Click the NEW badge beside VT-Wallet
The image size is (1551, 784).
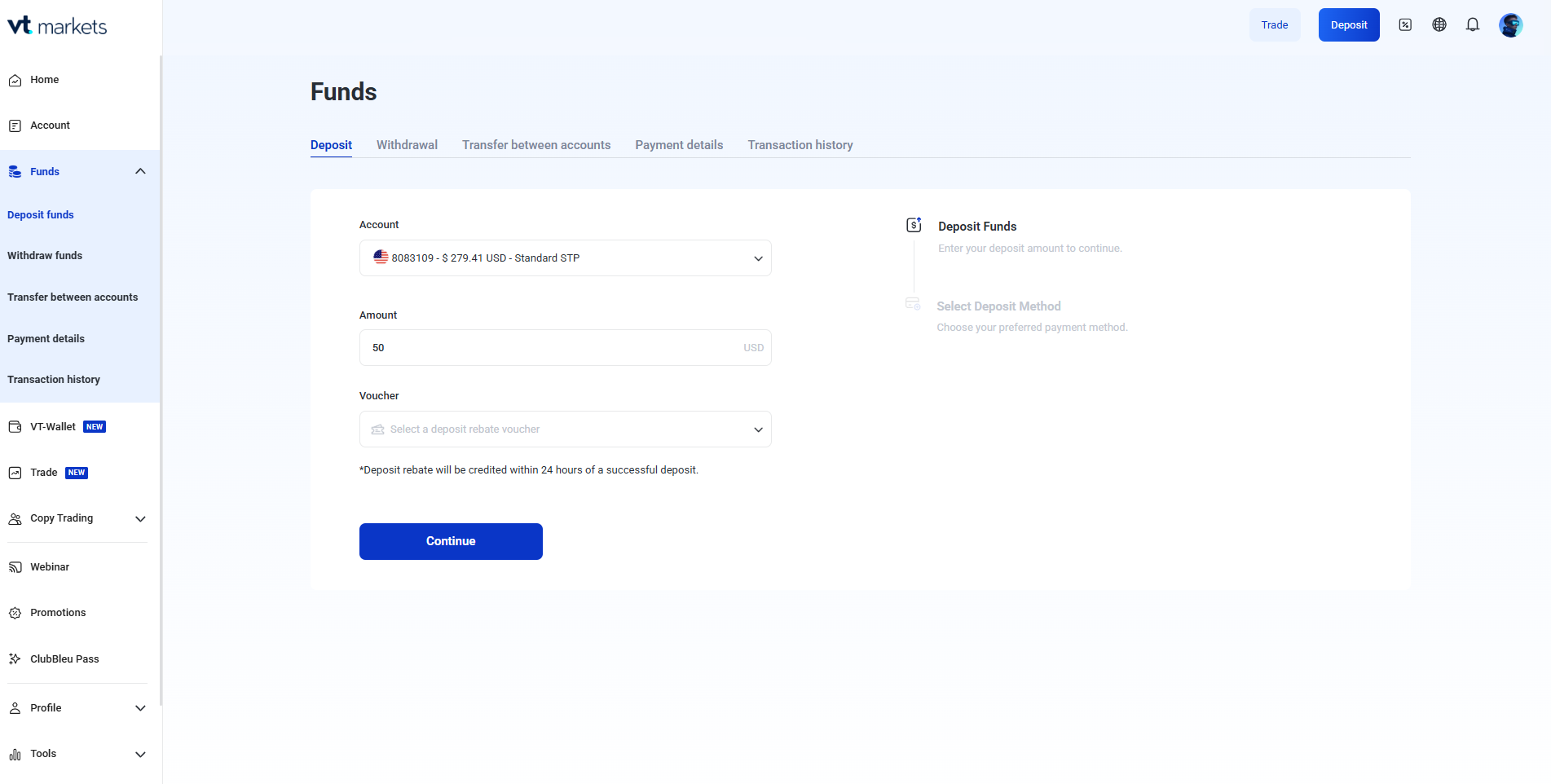(95, 427)
